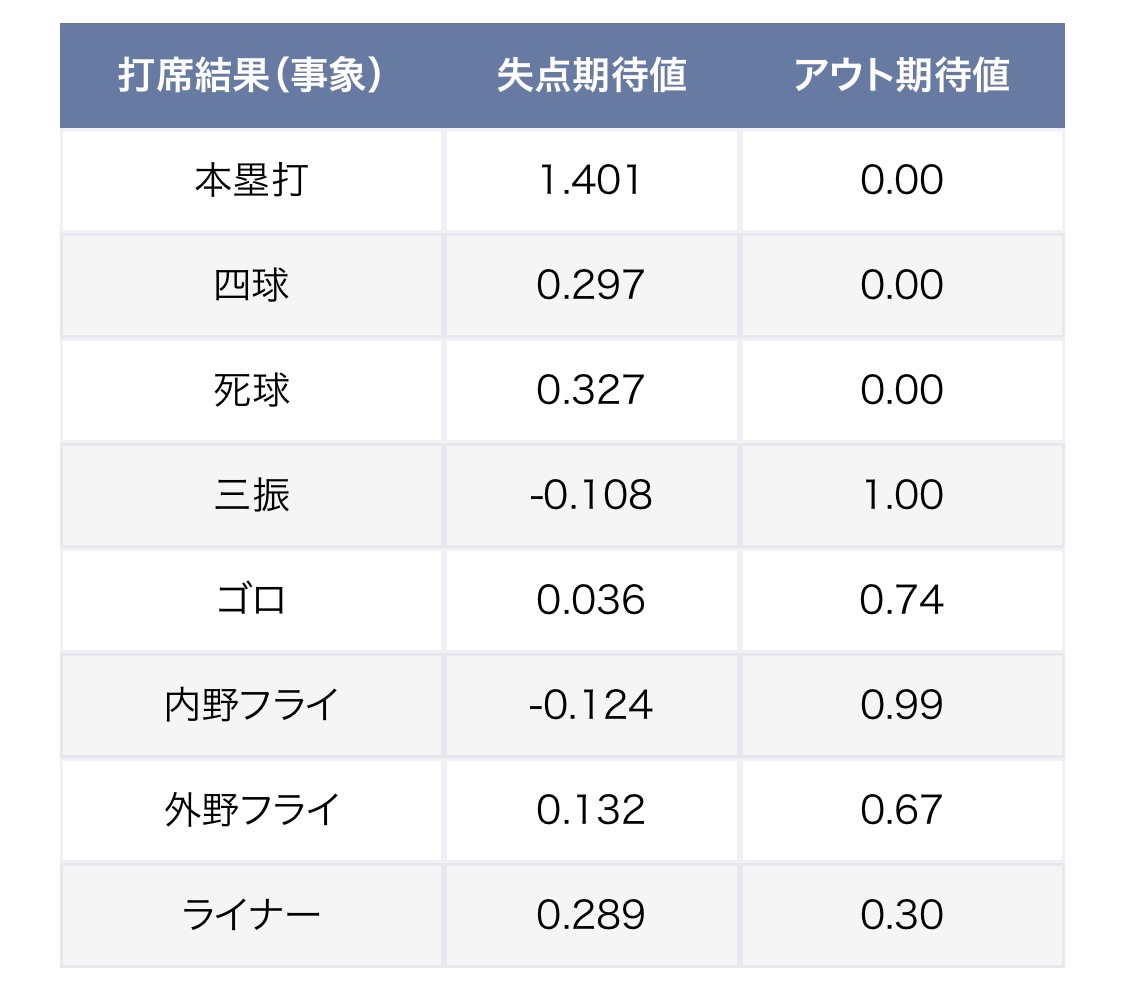The height and width of the screenshot is (993, 1125).
Task: Select the ライナー row label
Action: [x=251, y=916]
